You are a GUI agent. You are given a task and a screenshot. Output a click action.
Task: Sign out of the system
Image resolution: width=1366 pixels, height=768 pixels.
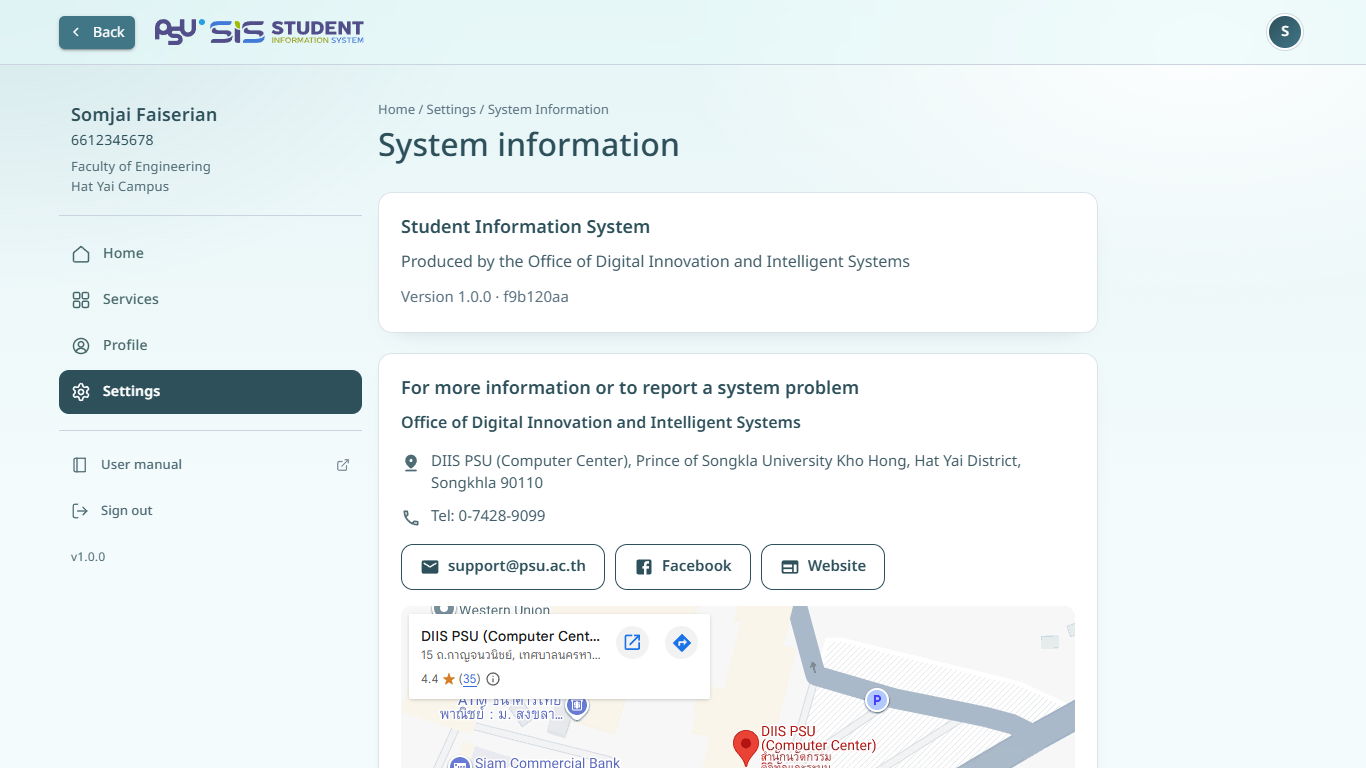click(x=210, y=511)
